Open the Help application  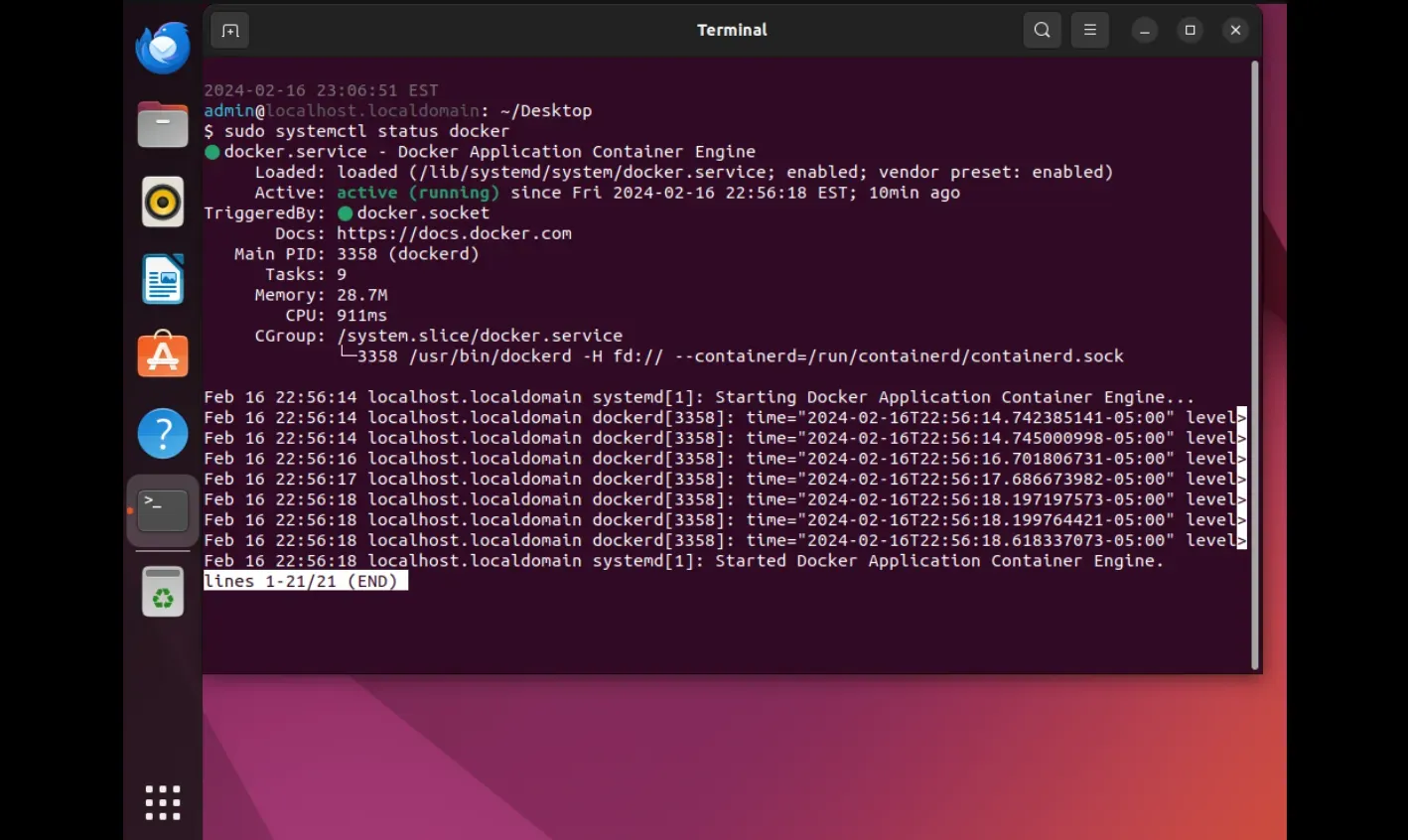pos(162,433)
